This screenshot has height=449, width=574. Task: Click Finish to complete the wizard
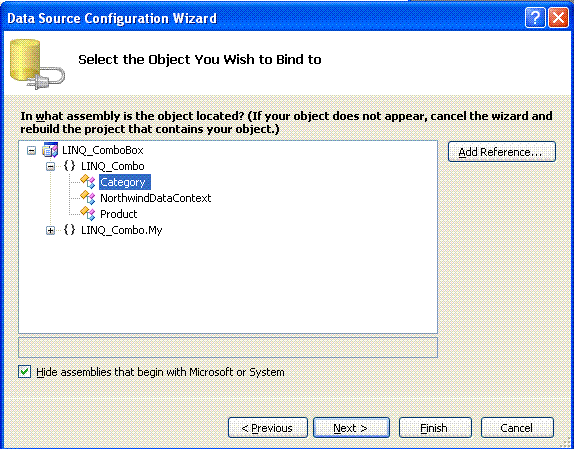click(435, 427)
